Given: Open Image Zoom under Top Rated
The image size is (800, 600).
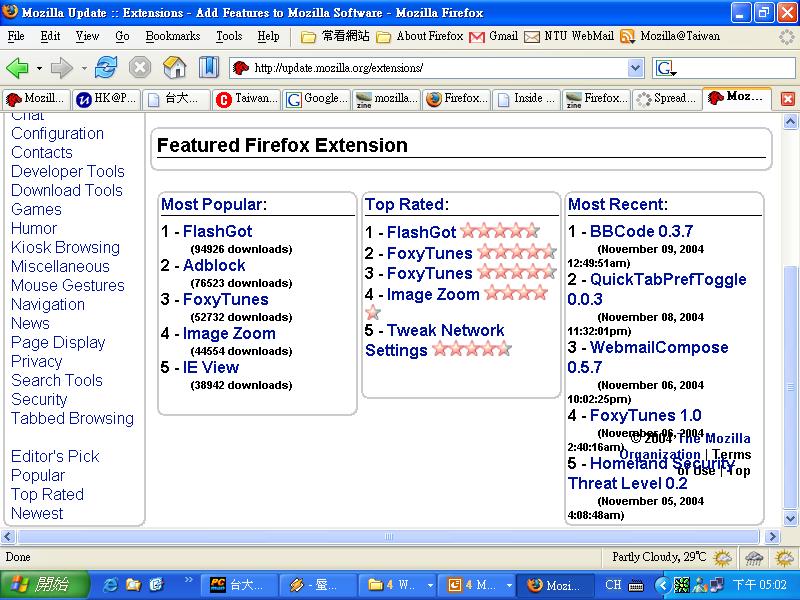Looking at the screenshot, I should click(433, 294).
